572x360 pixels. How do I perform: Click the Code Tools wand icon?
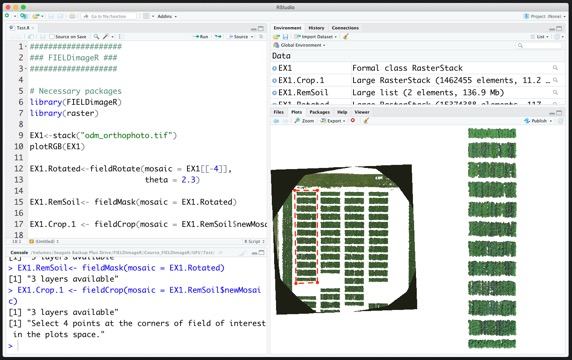point(106,36)
